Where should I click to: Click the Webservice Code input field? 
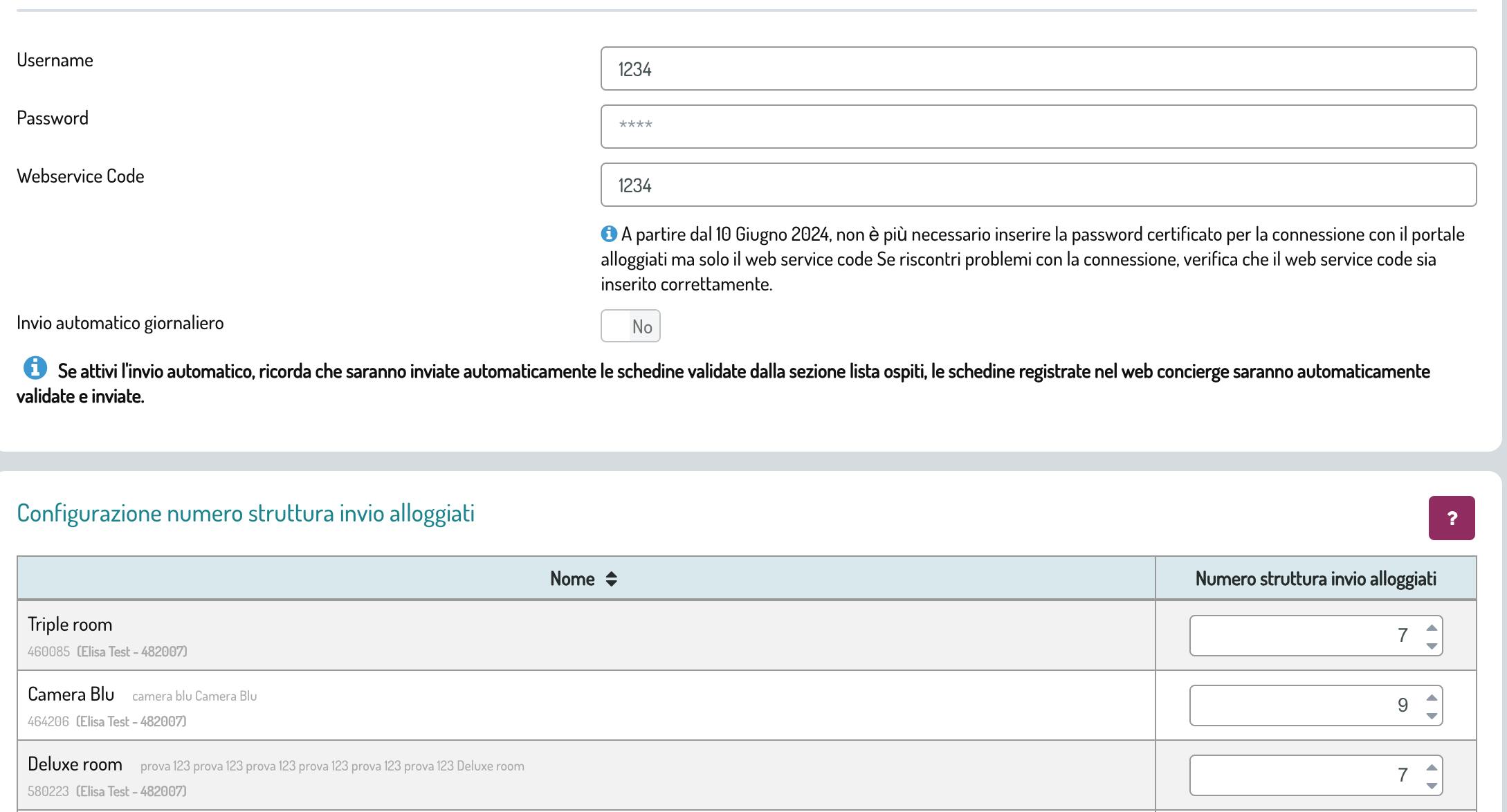point(1038,185)
